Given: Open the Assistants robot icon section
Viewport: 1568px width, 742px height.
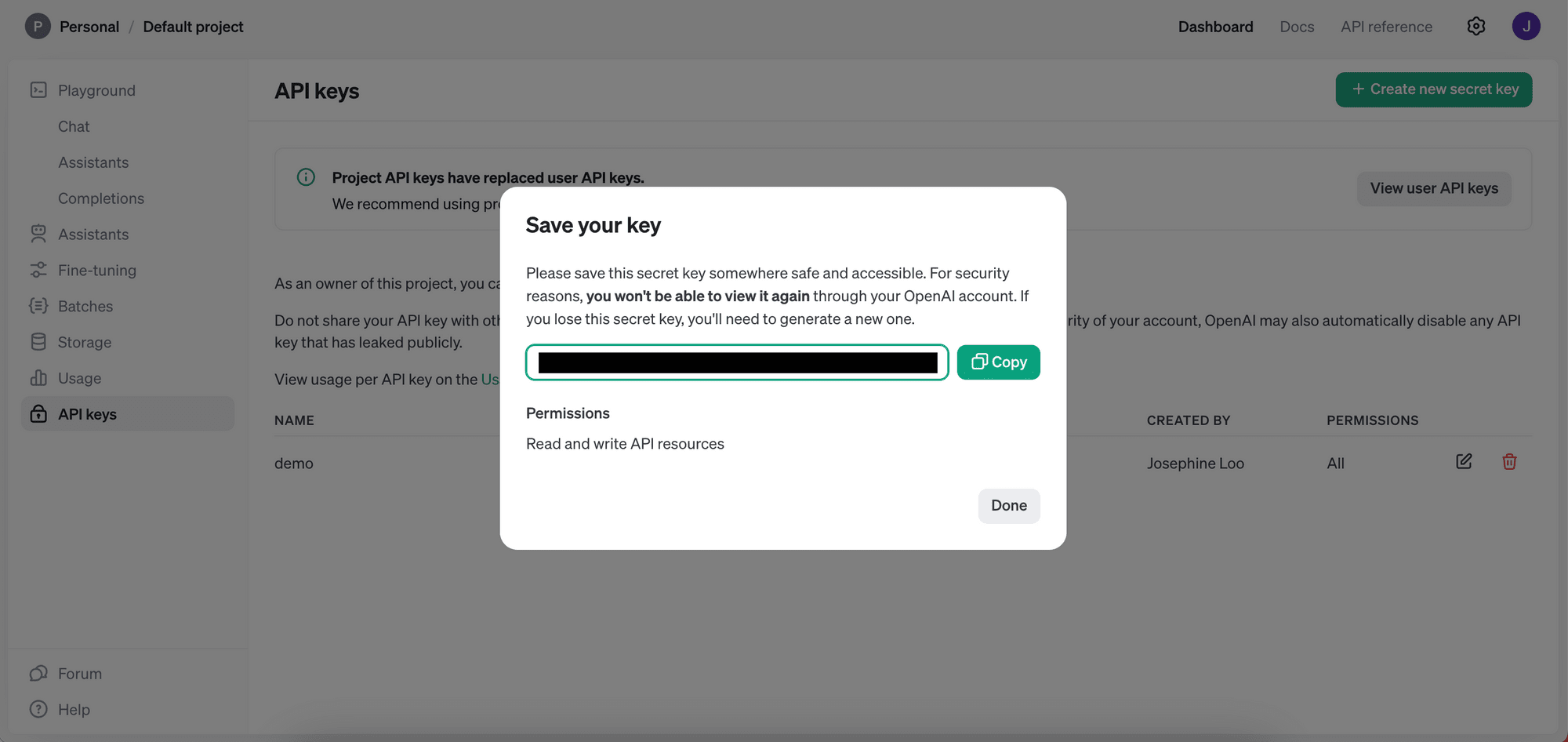Looking at the screenshot, I should [x=38, y=234].
